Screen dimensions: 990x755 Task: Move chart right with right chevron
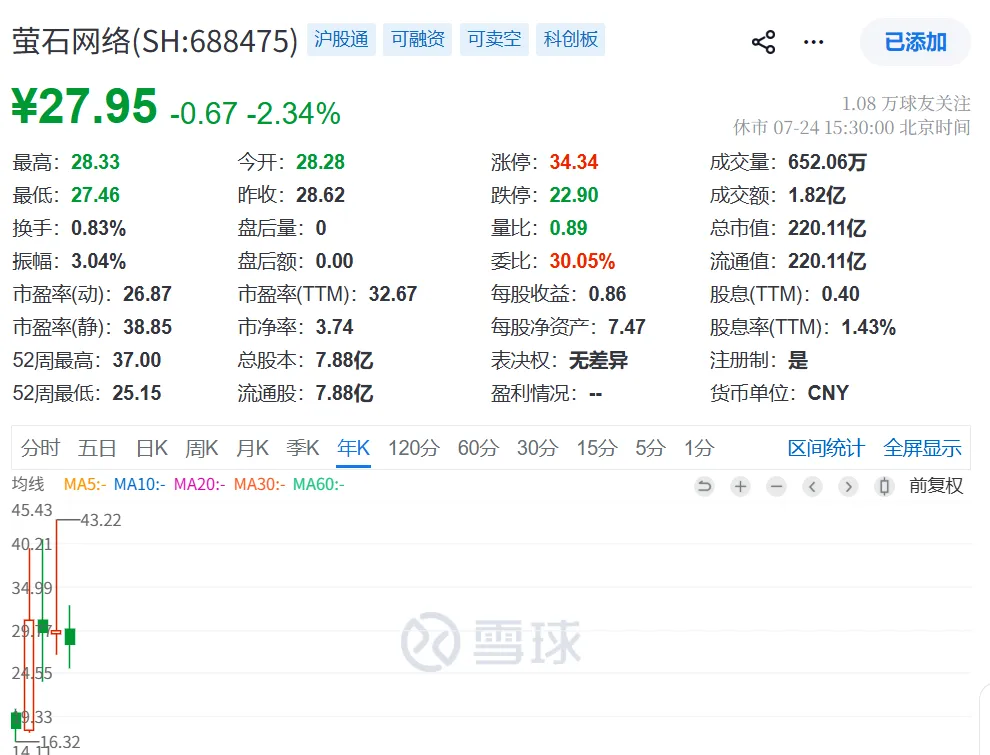coord(849,486)
